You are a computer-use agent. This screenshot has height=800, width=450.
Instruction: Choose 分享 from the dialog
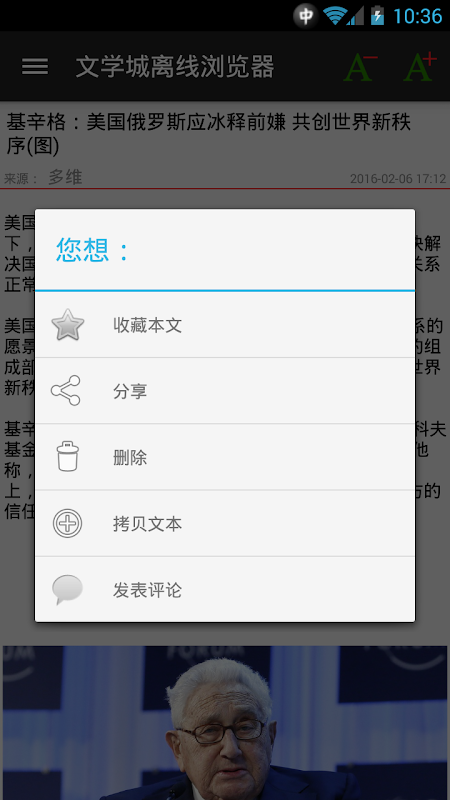point(224,391)
